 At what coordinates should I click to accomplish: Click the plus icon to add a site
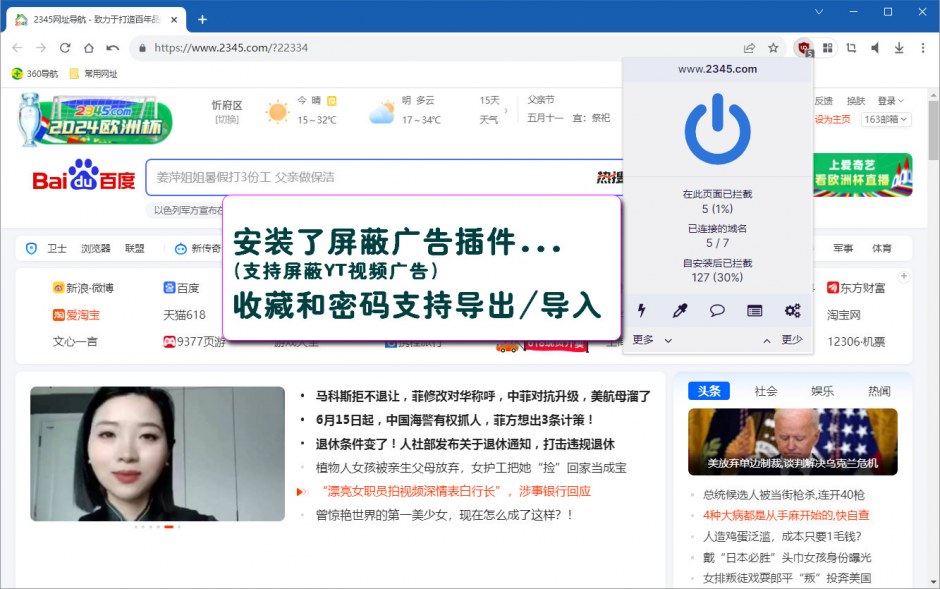(904, 276)
